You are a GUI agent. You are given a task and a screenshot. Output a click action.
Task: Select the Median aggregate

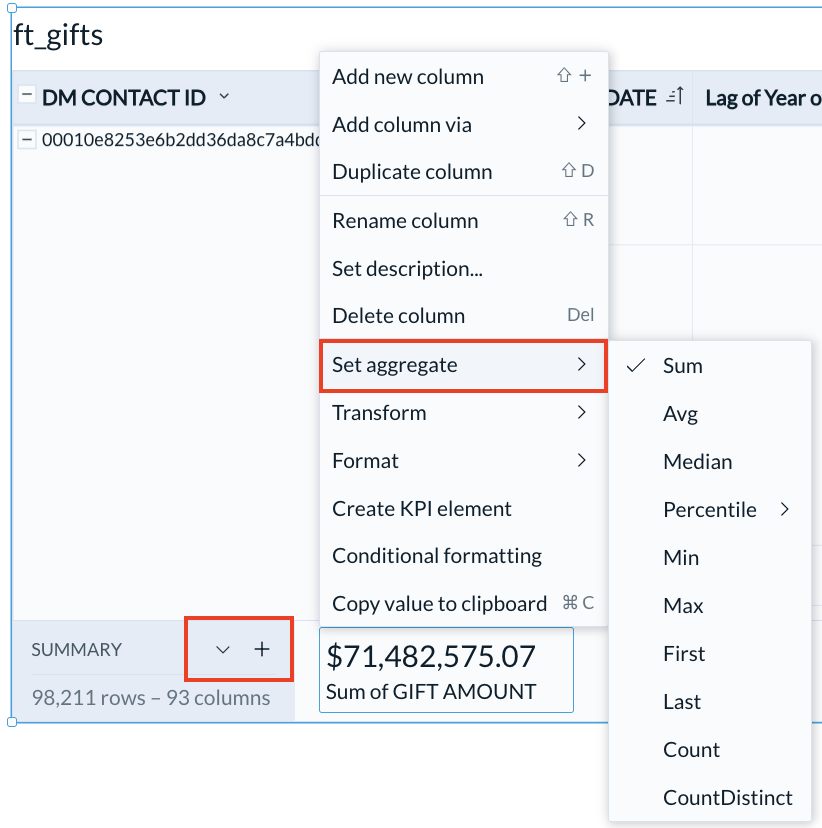(710, 462)
